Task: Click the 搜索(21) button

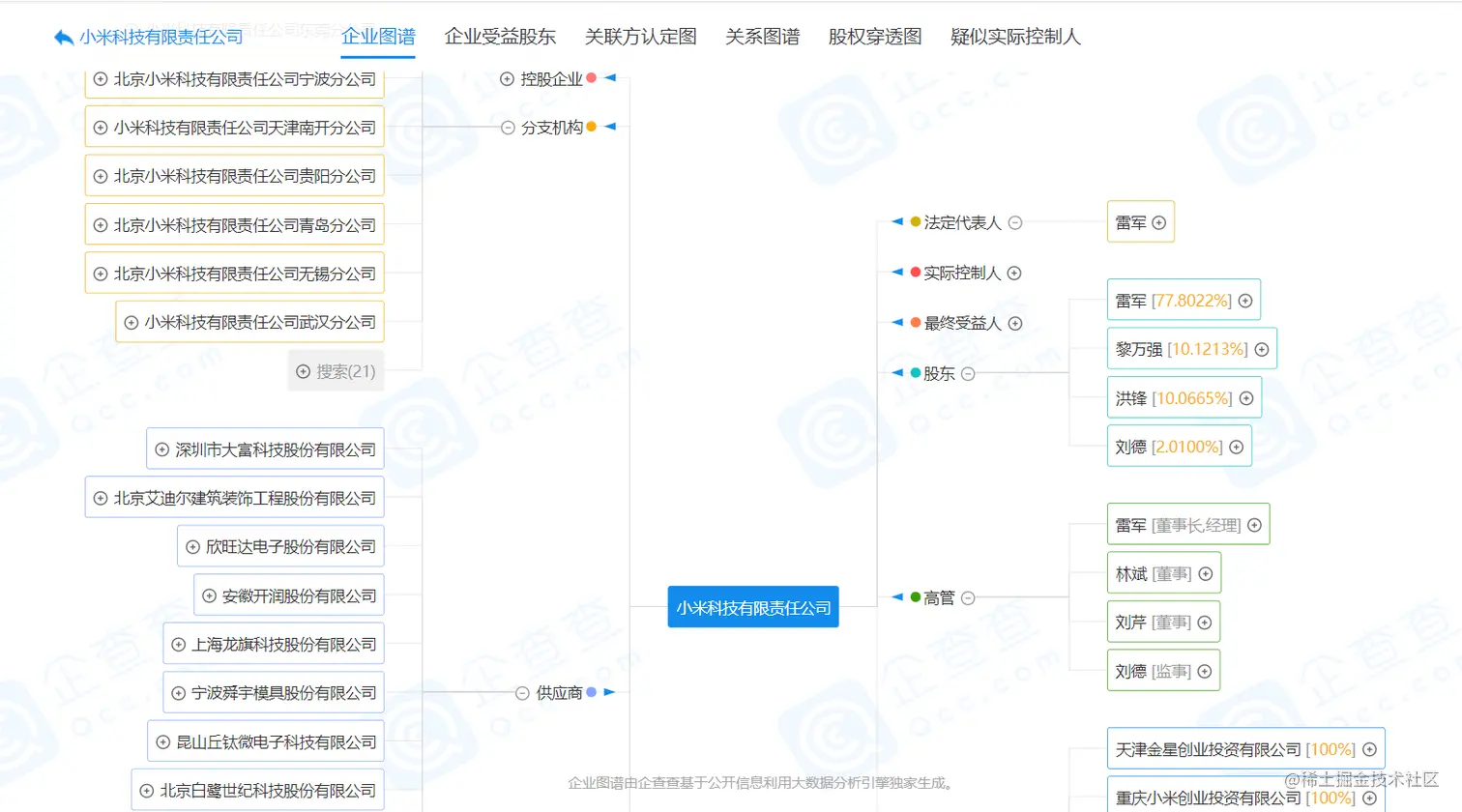Action: [x=336, y=371]
